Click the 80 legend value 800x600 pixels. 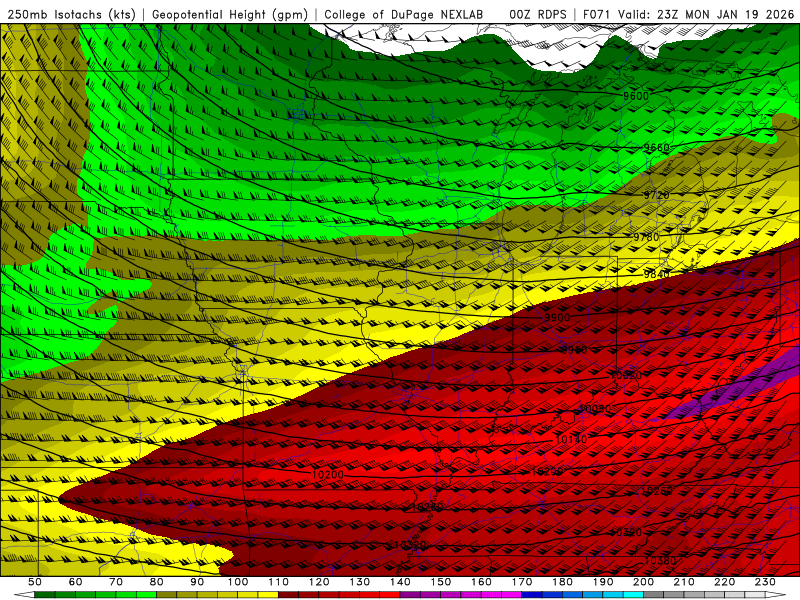click(157, 582)
